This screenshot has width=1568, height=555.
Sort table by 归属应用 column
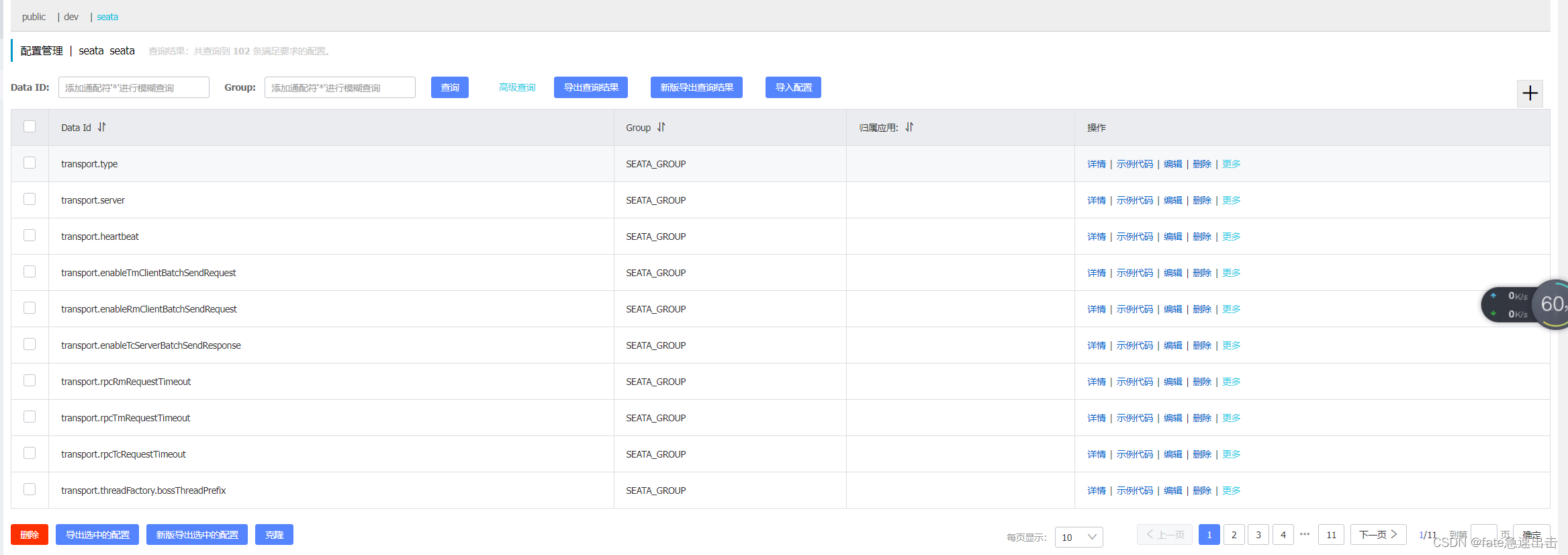click(x=909, y=127)
